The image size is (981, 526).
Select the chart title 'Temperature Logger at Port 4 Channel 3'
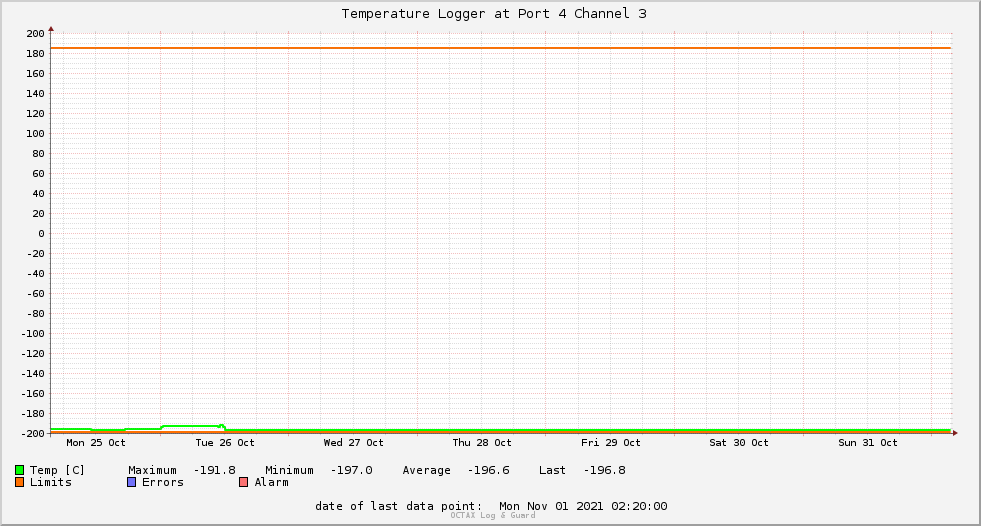coord(494,14)
